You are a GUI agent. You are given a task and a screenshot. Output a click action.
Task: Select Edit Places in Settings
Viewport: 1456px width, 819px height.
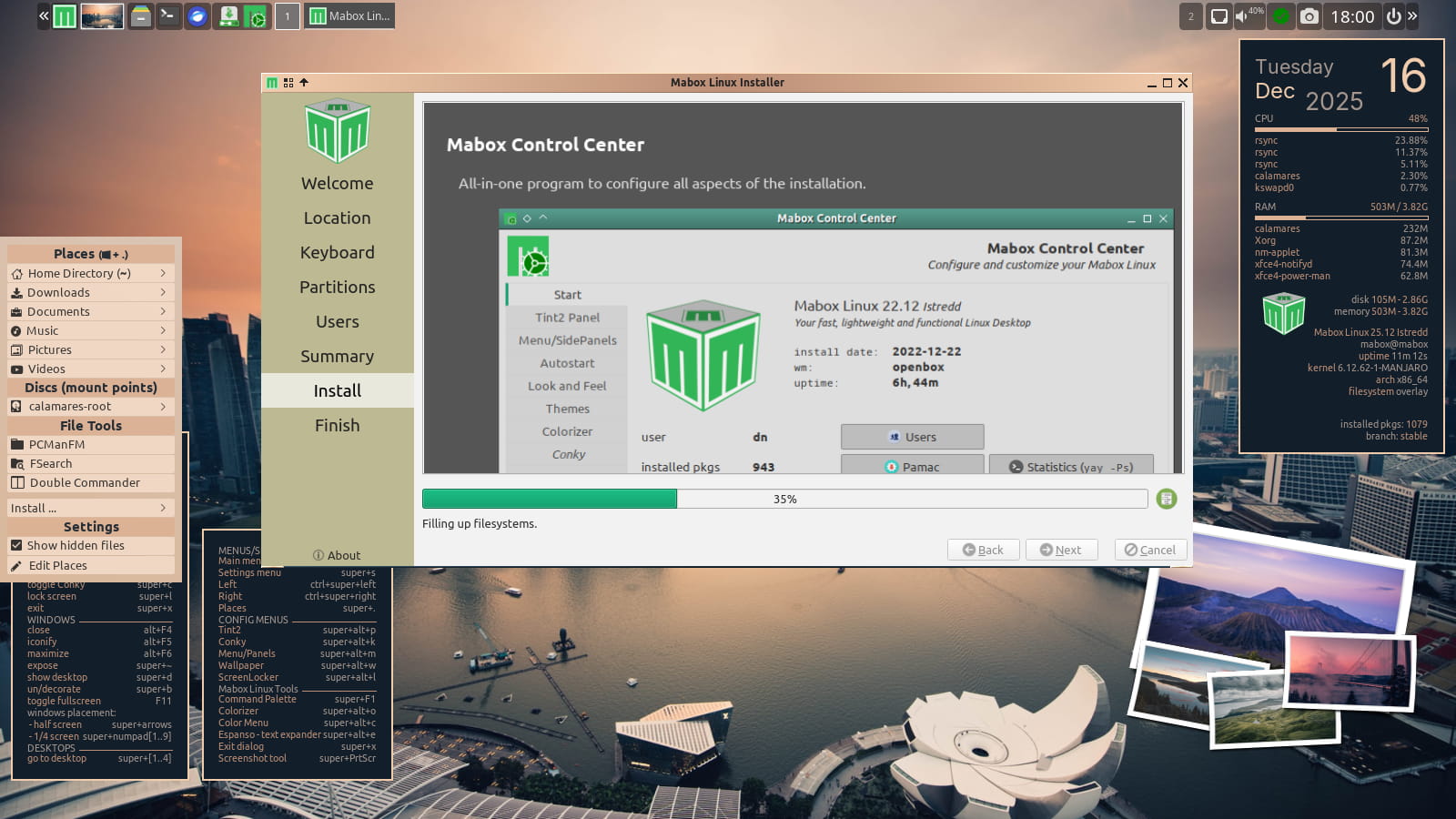[57, 565]
